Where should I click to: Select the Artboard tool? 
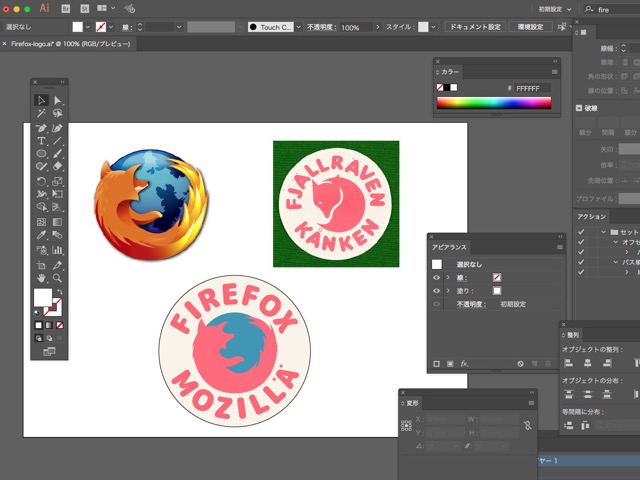tap(41, 265)
